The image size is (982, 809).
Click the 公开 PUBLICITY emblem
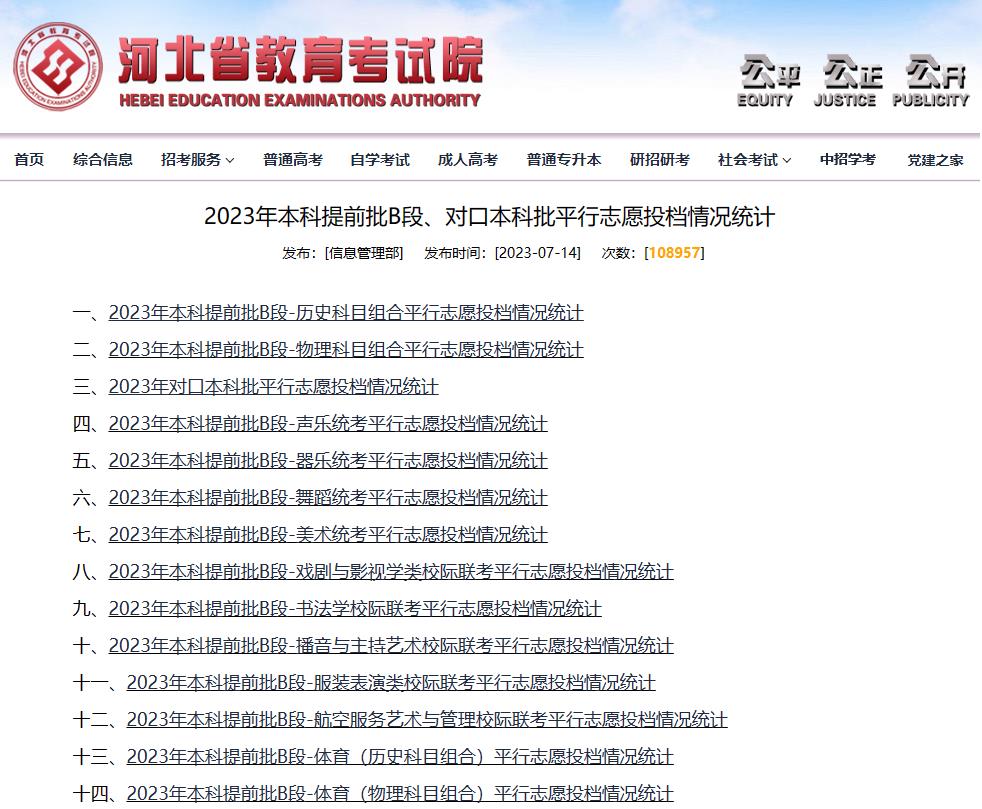click(x=931, y=81)
